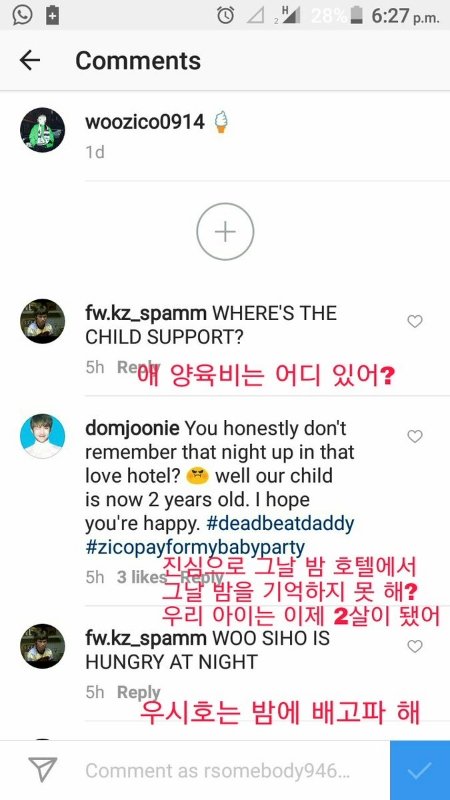Image resolution: width=450 pixels, height=800 pixels.
Task: Open the #zicopayformybabyparty hashtag
Action: [x=195, y=548]
